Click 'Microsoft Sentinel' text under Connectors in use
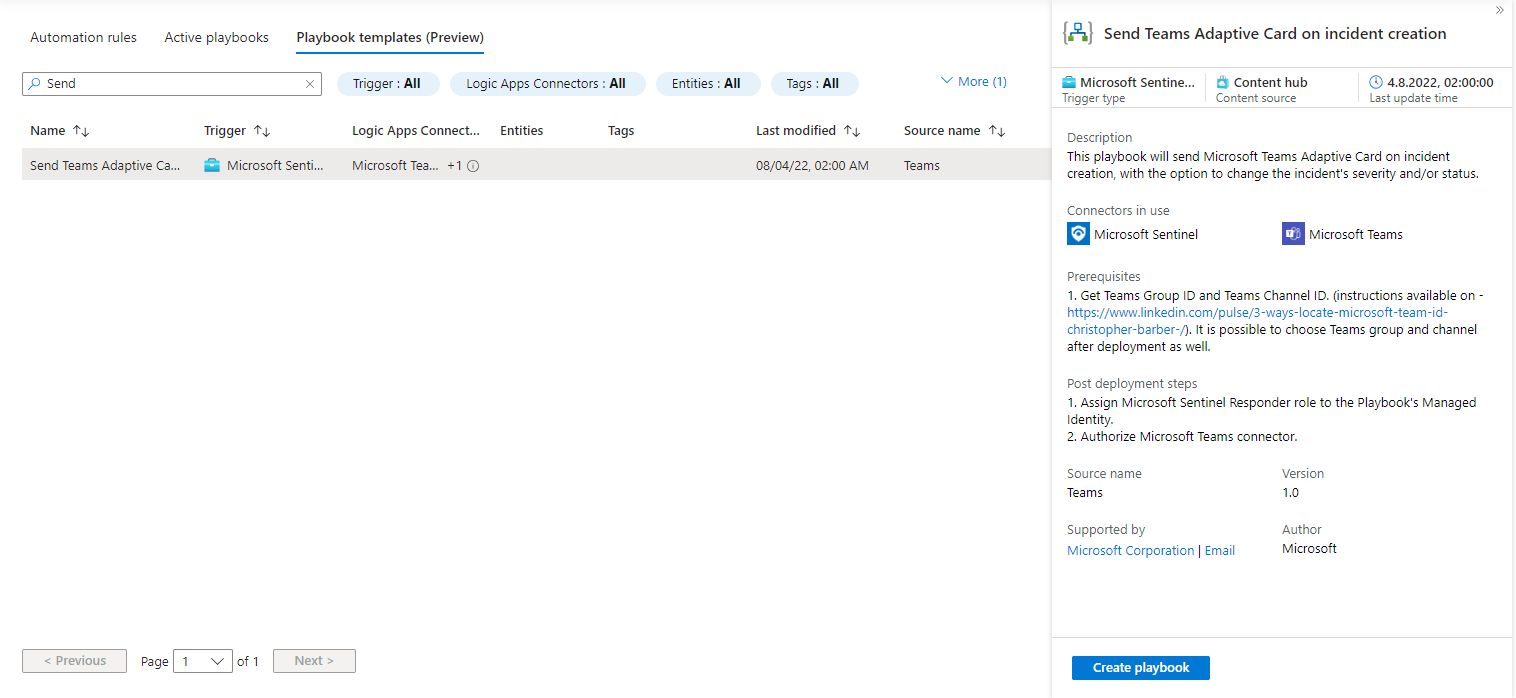This screenshot has height=698, width=1516. coord(1146,235)
